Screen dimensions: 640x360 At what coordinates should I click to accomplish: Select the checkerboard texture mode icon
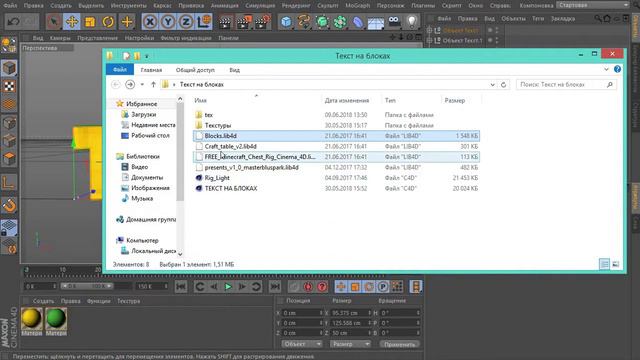9,87
